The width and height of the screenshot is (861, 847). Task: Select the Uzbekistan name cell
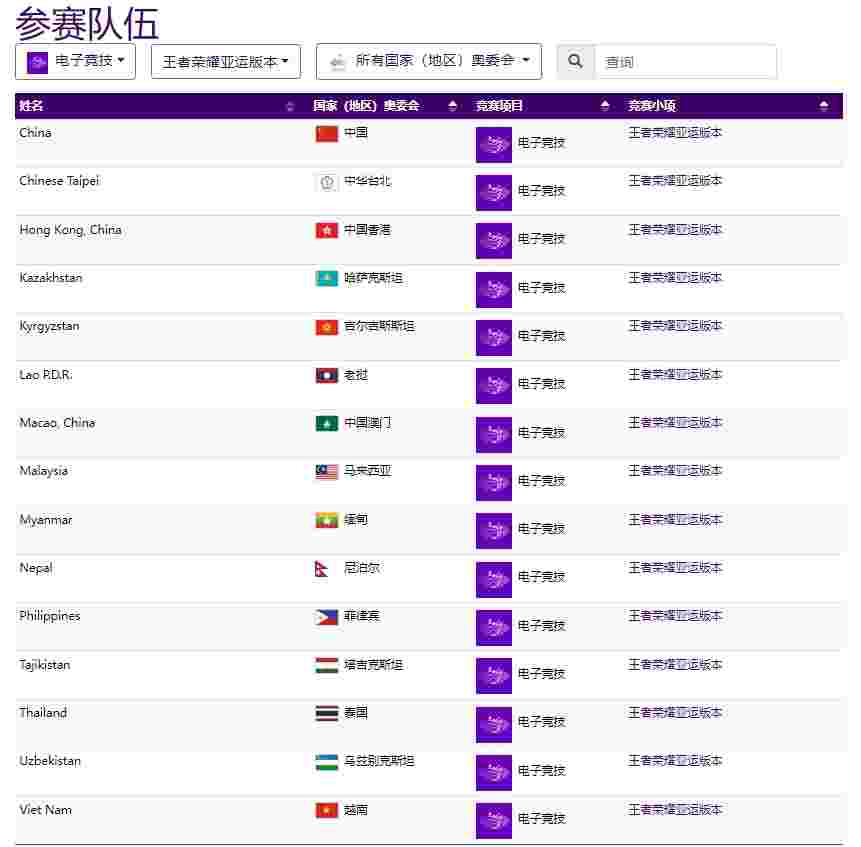tap(50, 761)
